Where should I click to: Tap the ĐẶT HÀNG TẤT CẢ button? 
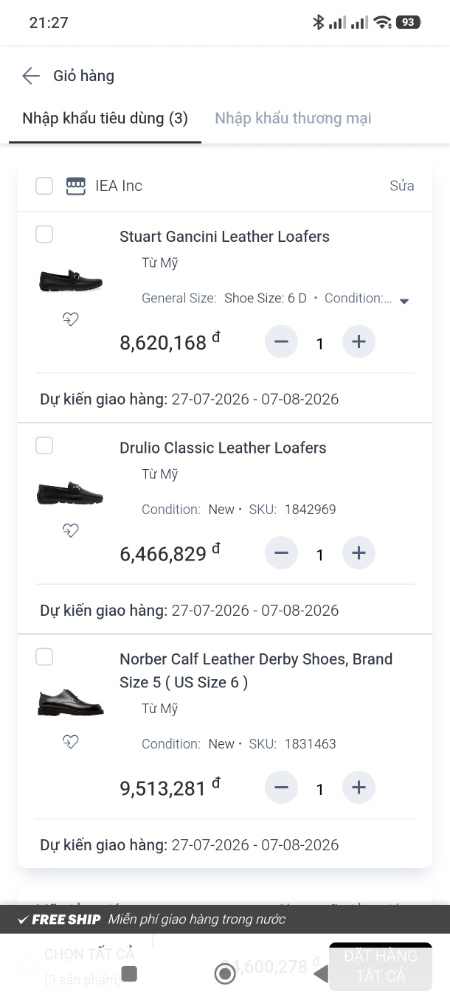(x=381, y=966)
